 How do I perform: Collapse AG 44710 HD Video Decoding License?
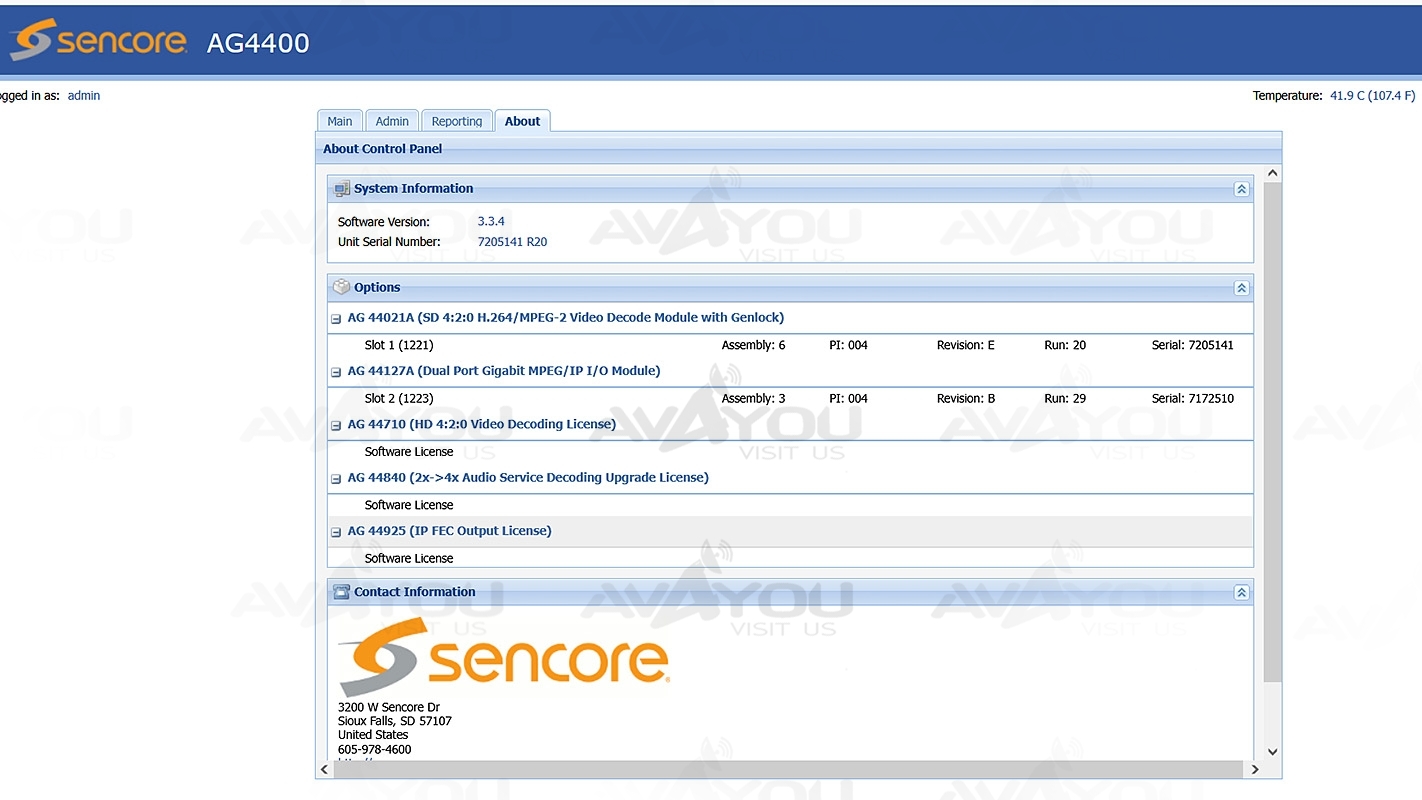[x=336, y=425]
